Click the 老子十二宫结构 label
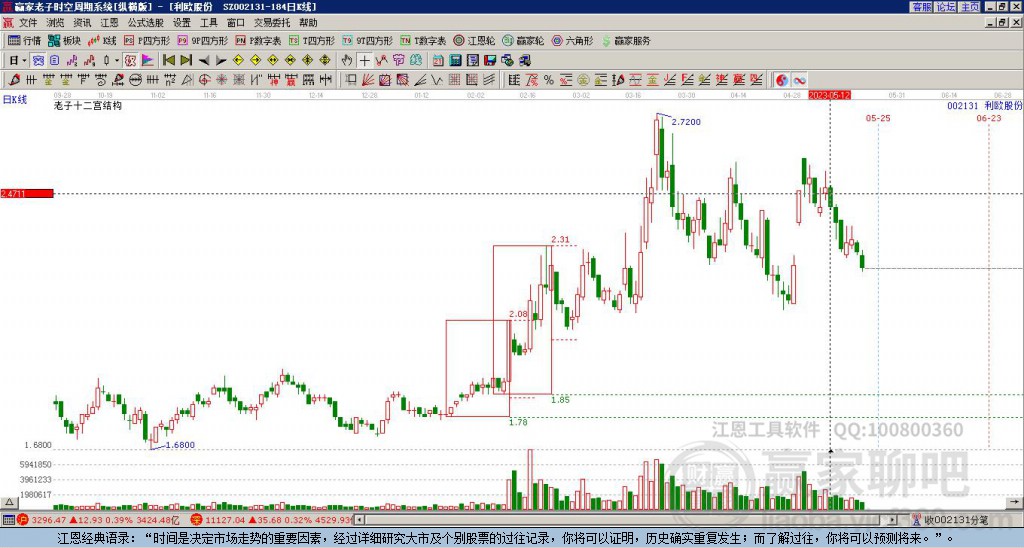Screen dimensions: 1024x548 click(x=88, y=105)
